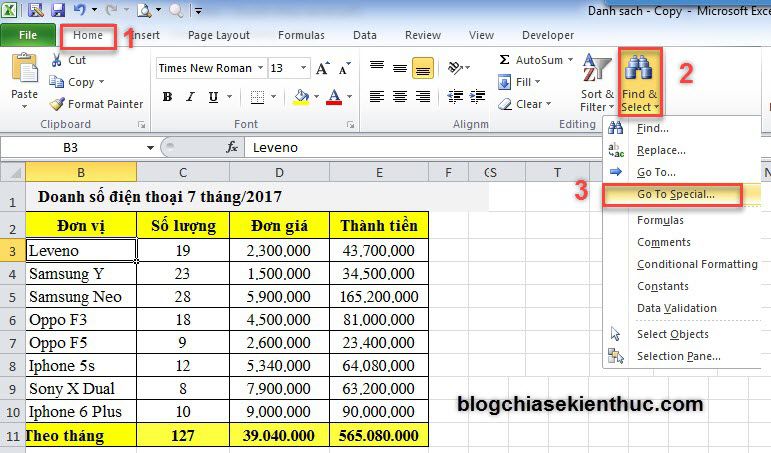Image resolution: width=771 pixels, height=453 pixels.
Task: Align text right
Action: coord(422,96)
